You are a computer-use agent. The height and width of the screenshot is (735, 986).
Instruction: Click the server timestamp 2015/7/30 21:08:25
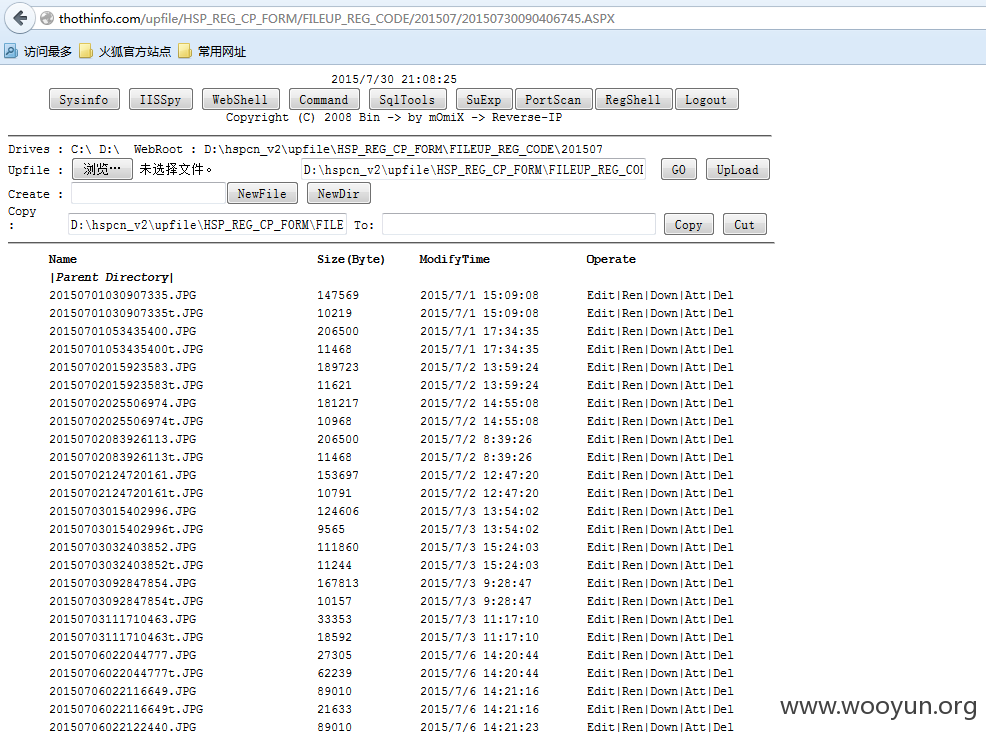pyautogui.click(x=394, y=79)
